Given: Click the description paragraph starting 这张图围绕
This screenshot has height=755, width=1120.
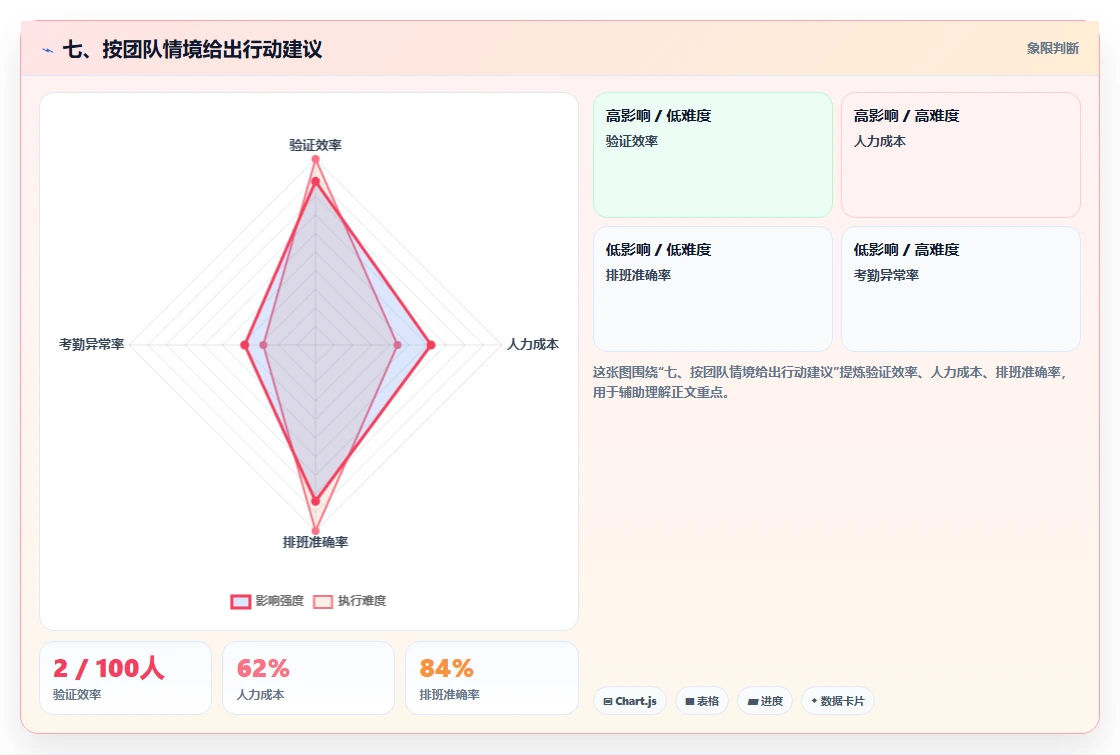Looking at the screenshot, I should click(829, 382).
